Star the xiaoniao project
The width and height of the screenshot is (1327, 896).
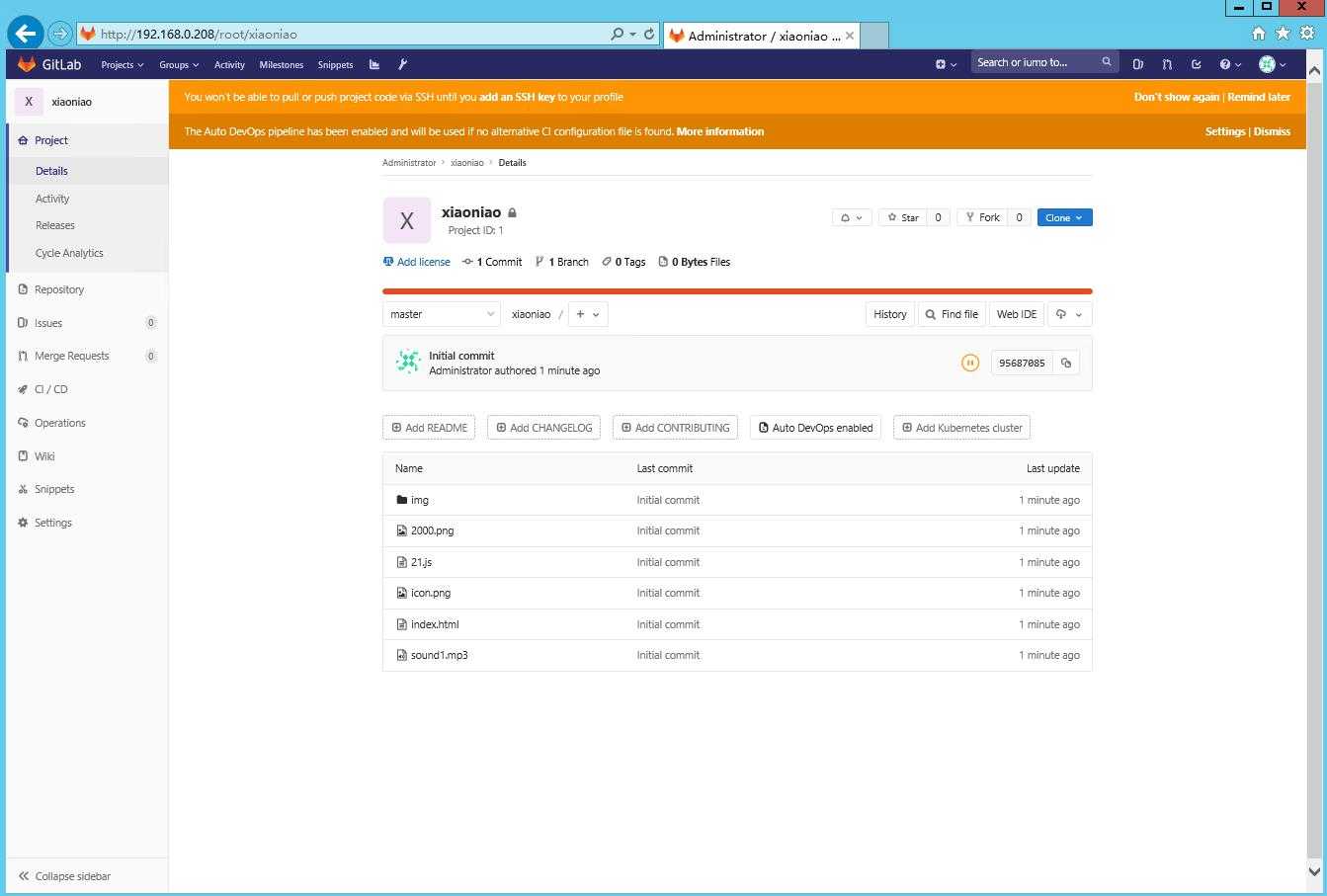903,217
